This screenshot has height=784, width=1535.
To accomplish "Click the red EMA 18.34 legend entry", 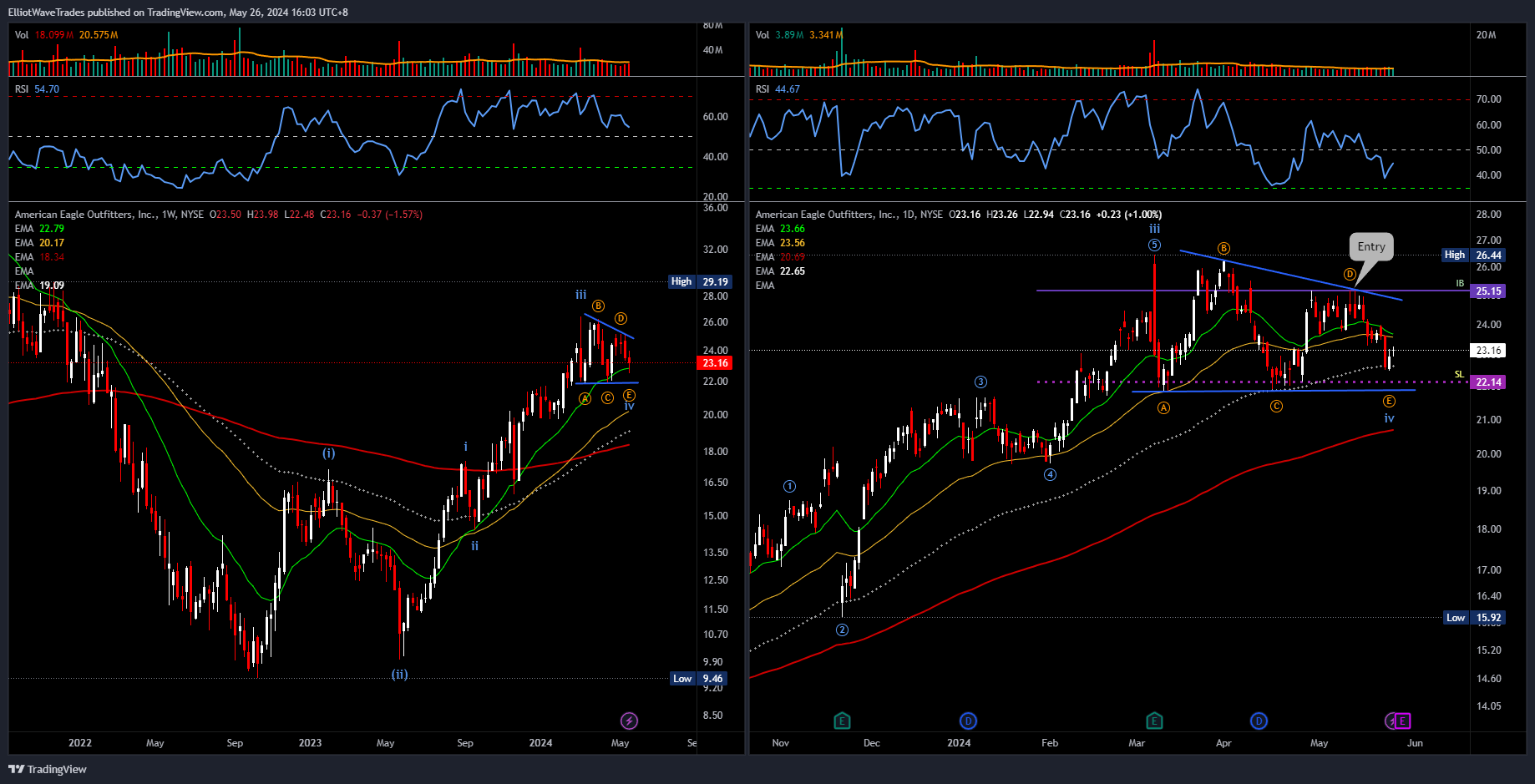I will (39, 257).
